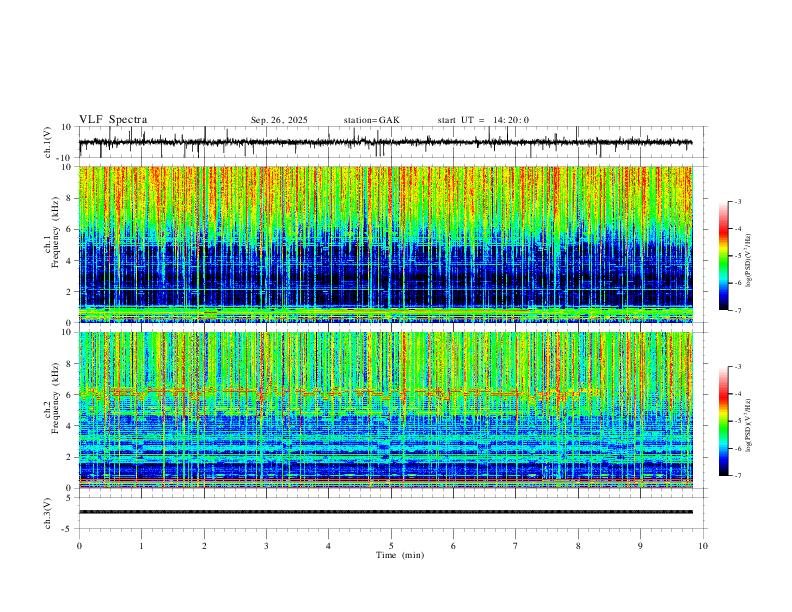Select the "start UT = 14:20:0" text
This screenshot has height=612, width=792.
point(483,120)
